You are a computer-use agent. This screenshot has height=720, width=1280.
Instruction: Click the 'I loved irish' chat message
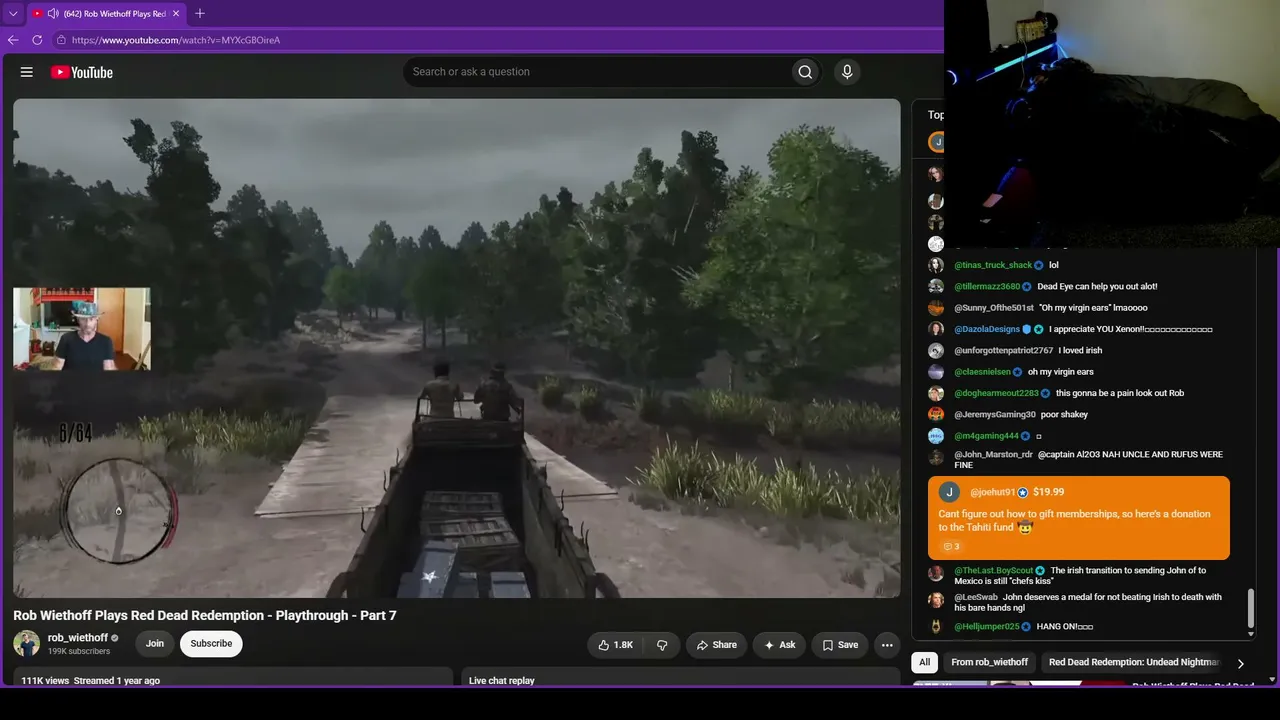(x=1080, y=351)
